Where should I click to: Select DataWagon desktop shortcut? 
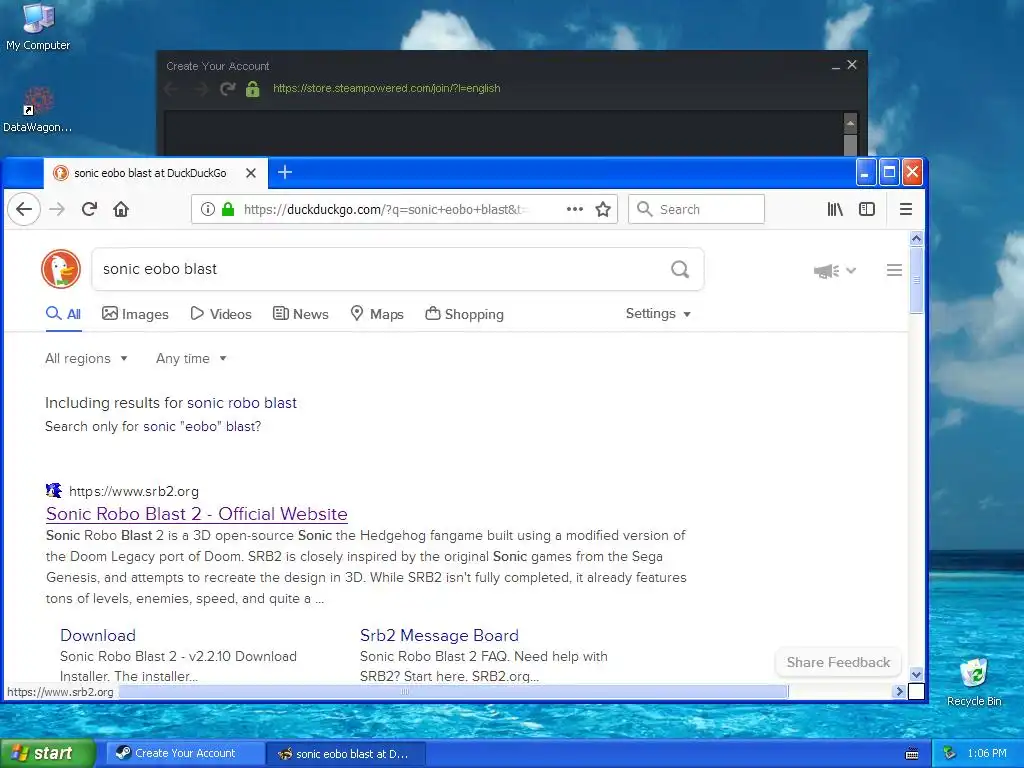(37, 110)
